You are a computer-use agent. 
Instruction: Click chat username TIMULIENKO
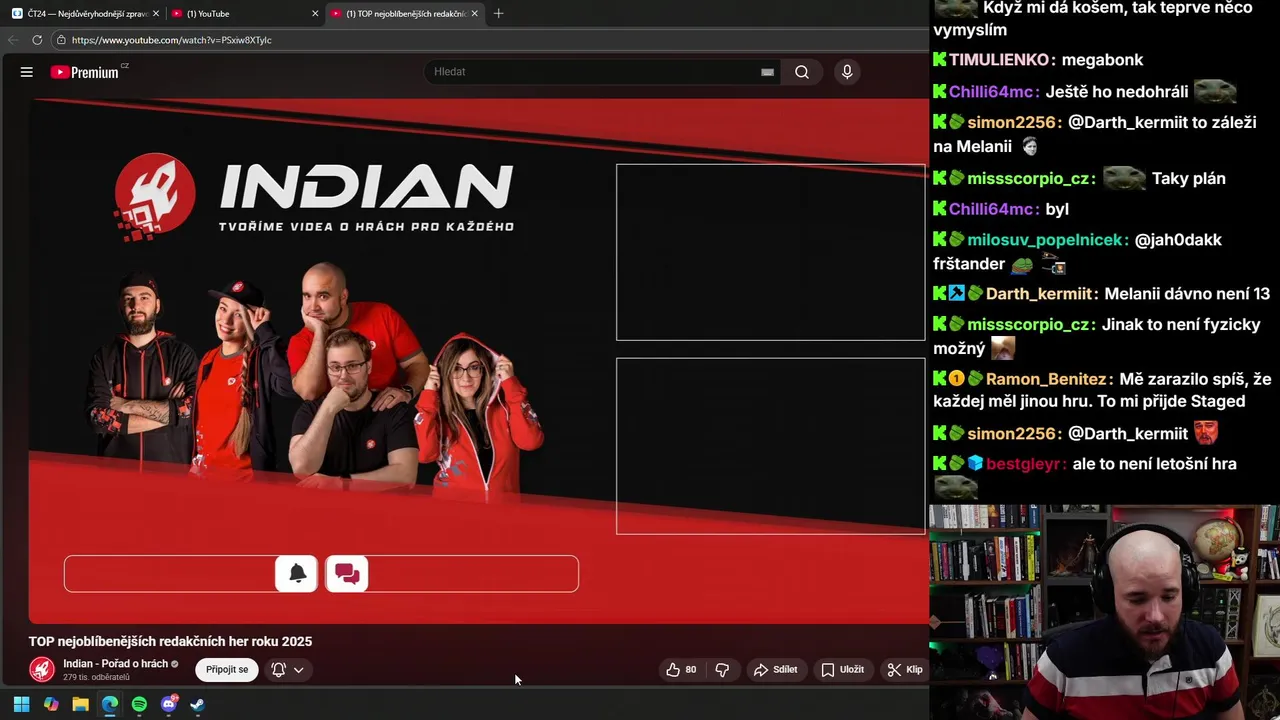click(1000, 60)
